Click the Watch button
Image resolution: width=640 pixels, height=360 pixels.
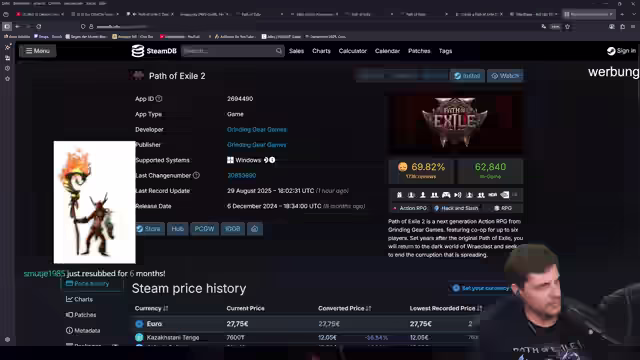coord(505,76)
